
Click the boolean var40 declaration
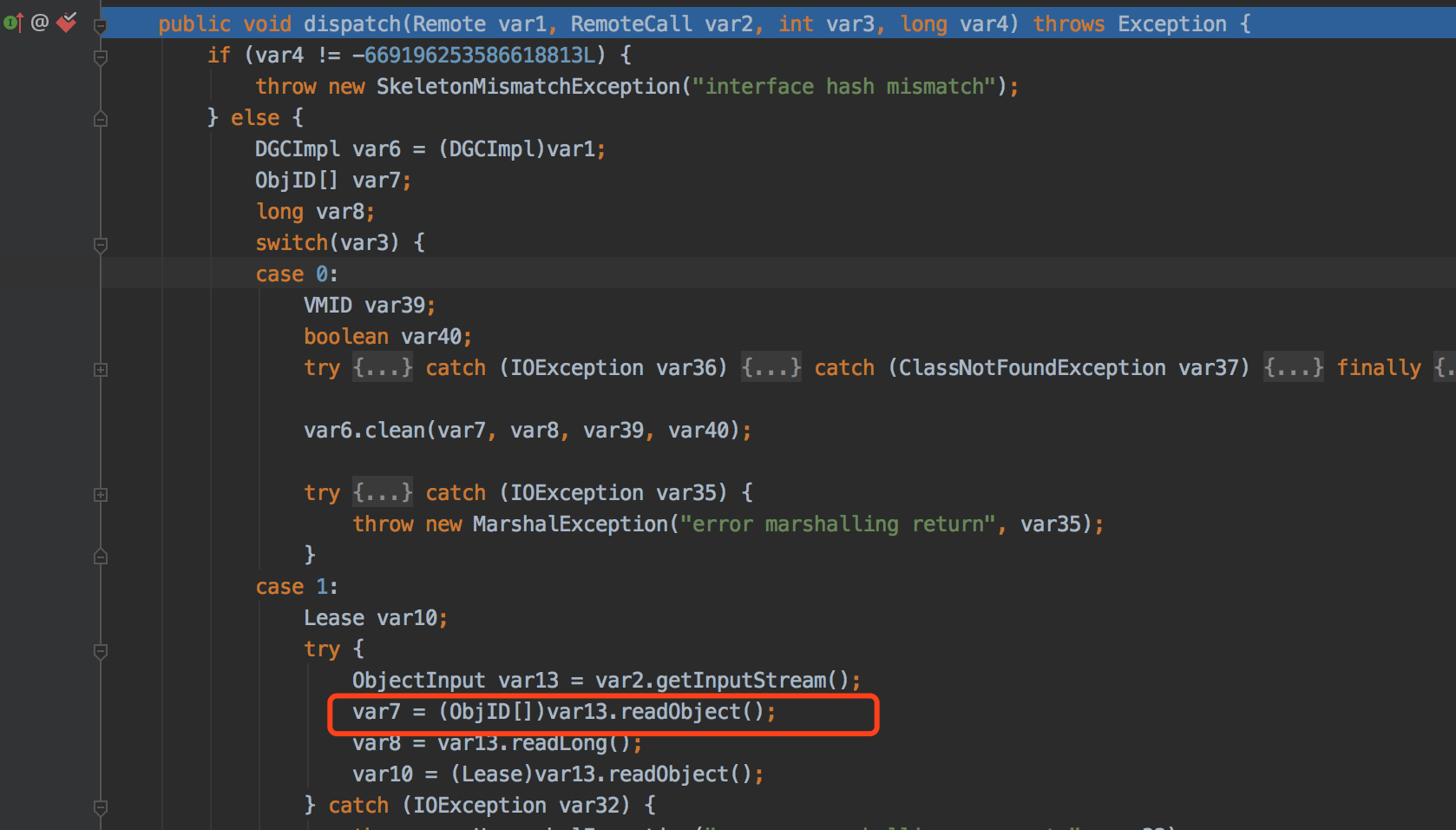388,336
